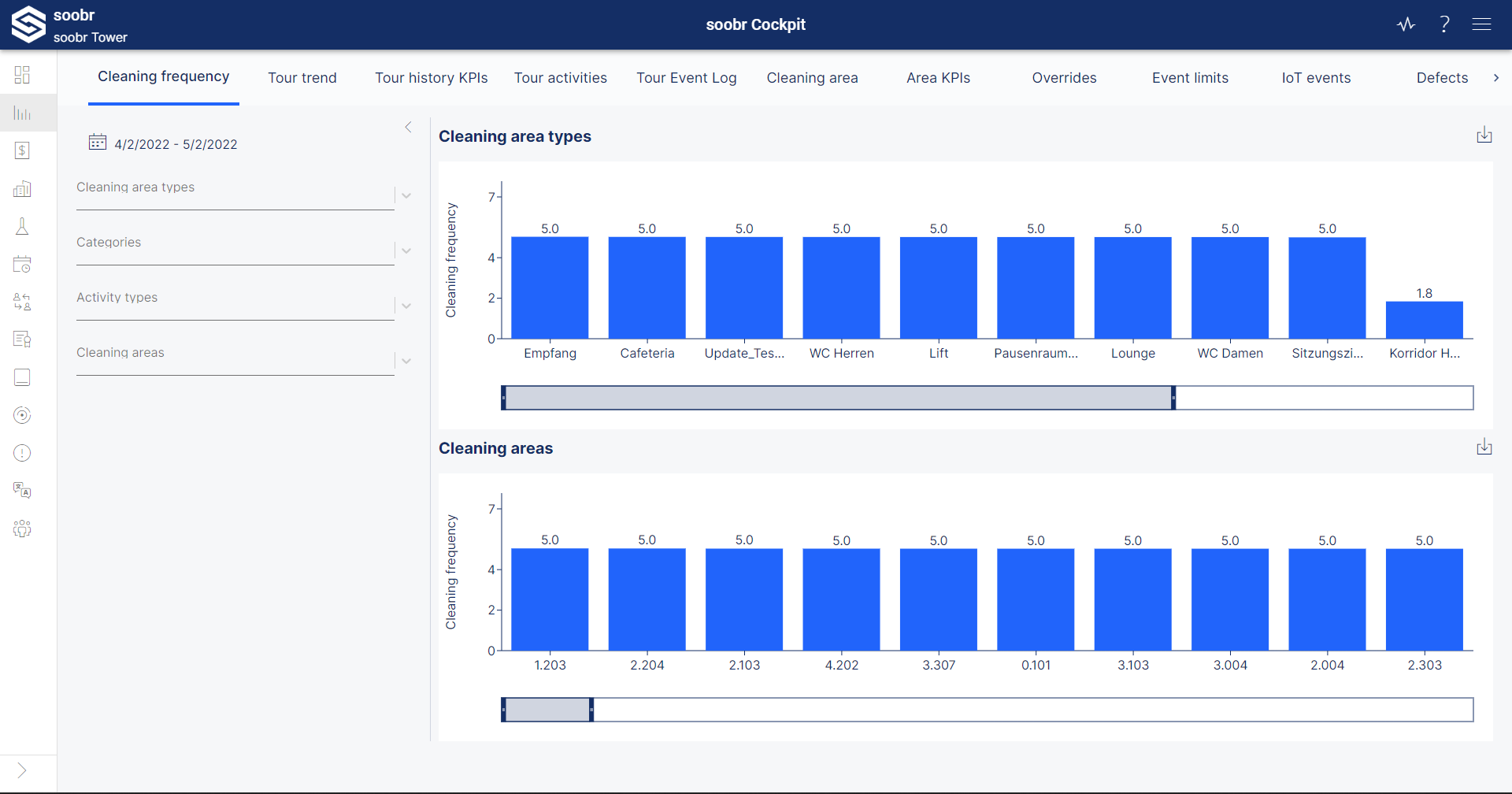The image size is (1512, 794).
Task: Download the Cleaning areas chart
Action: tap(1484, 447)
